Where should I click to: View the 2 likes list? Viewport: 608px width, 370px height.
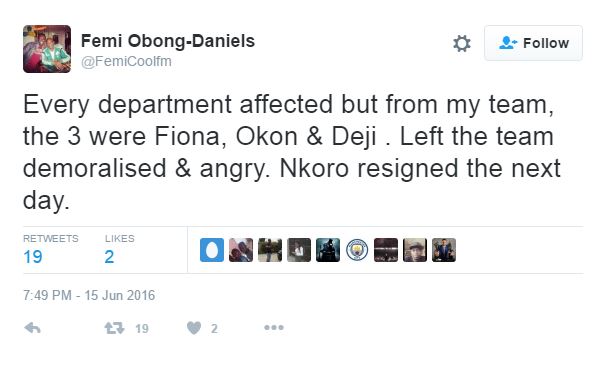[119, 250]
